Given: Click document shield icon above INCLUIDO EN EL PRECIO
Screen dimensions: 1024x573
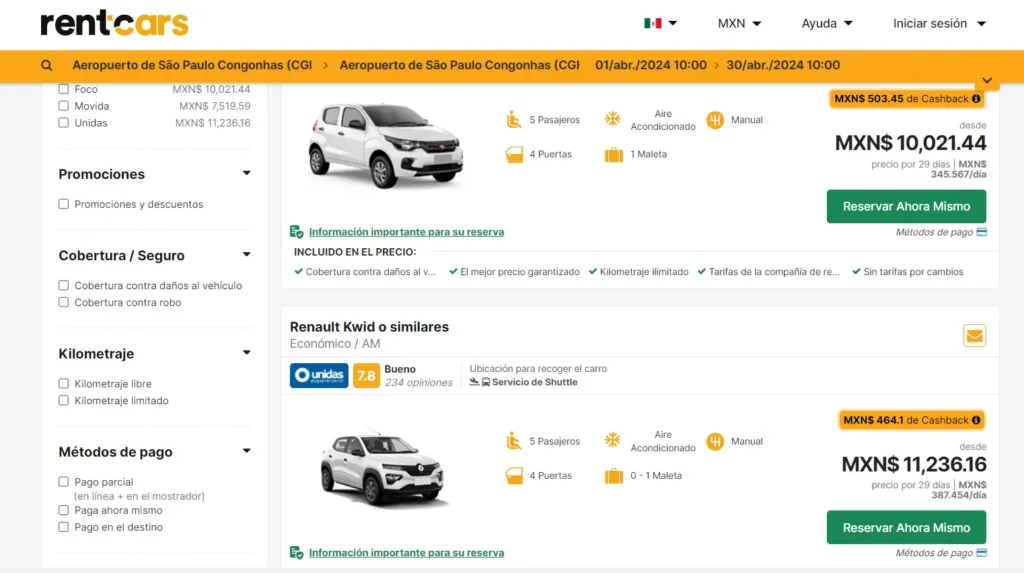Looking at the screenshot, I should click(x=296, y=232).
